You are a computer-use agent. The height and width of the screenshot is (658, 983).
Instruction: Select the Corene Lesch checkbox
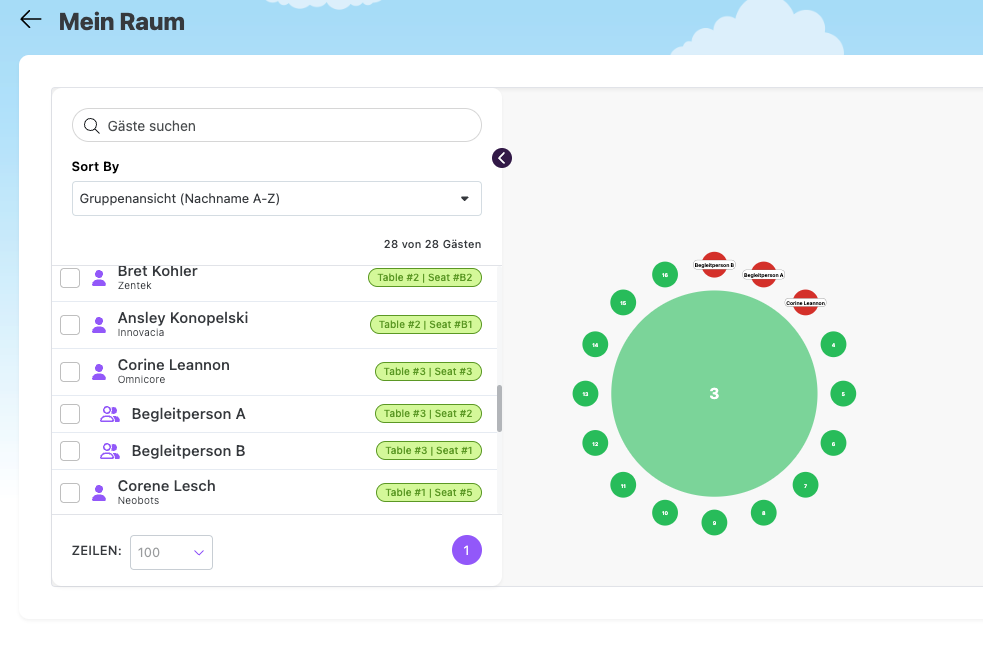[70, 492]
